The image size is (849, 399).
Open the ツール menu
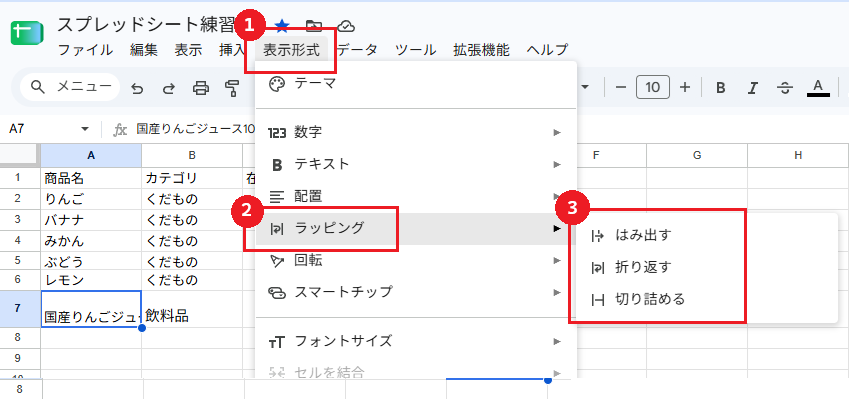(x=415, y=50)
